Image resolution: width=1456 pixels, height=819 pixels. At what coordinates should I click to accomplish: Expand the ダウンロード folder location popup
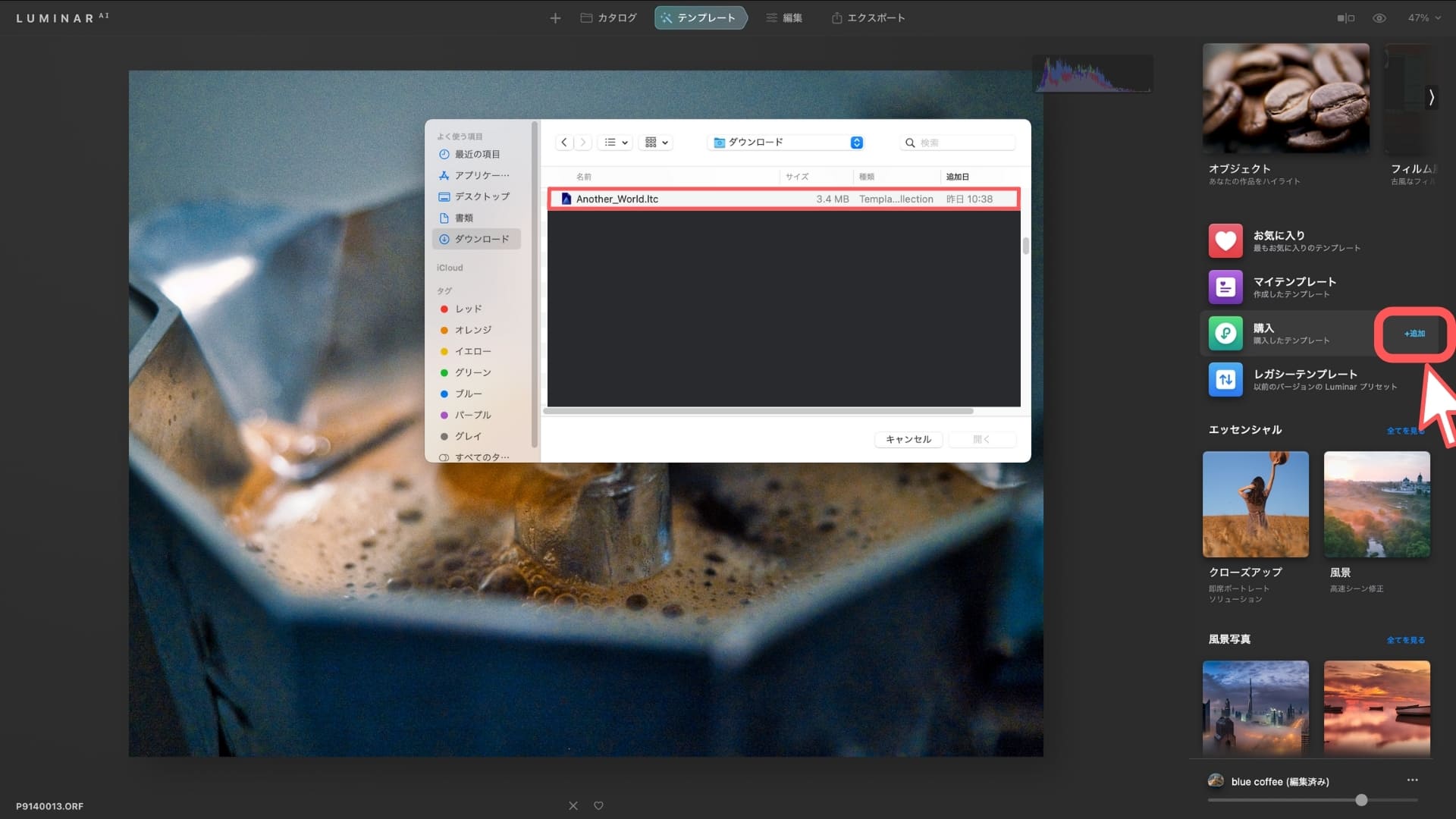856,143
